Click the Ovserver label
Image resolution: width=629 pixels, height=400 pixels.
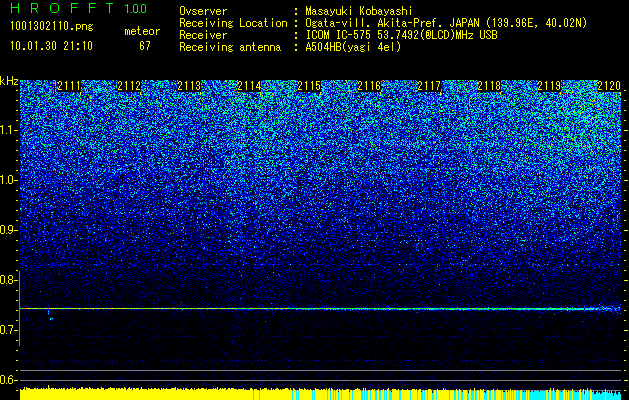point(203,11)
